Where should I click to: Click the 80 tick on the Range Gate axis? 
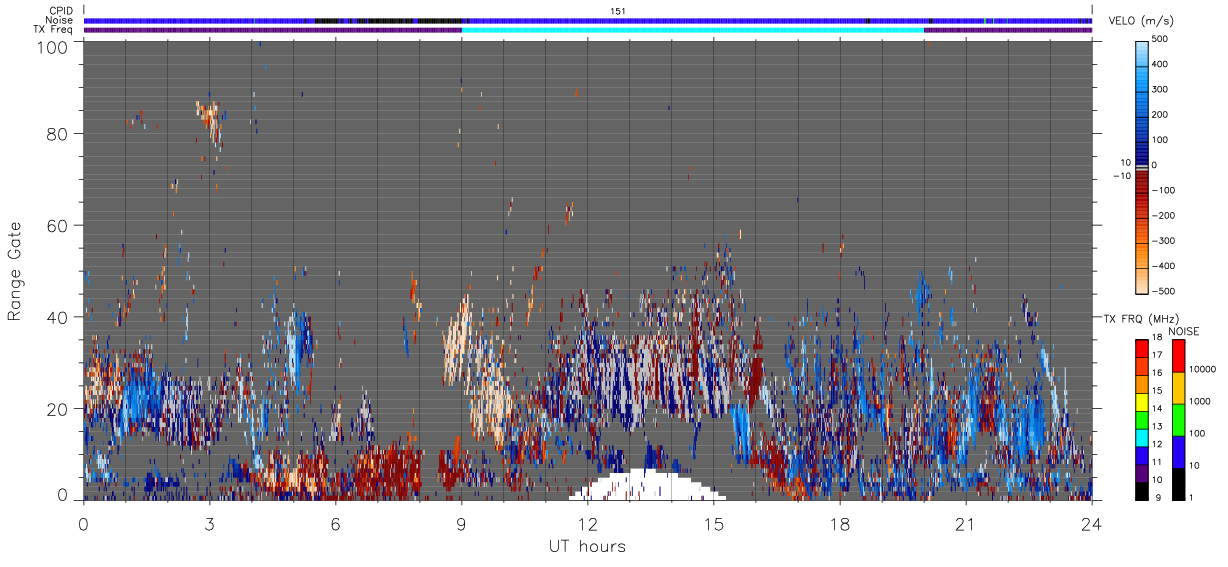pyautogui.click(x=59, y=133)
